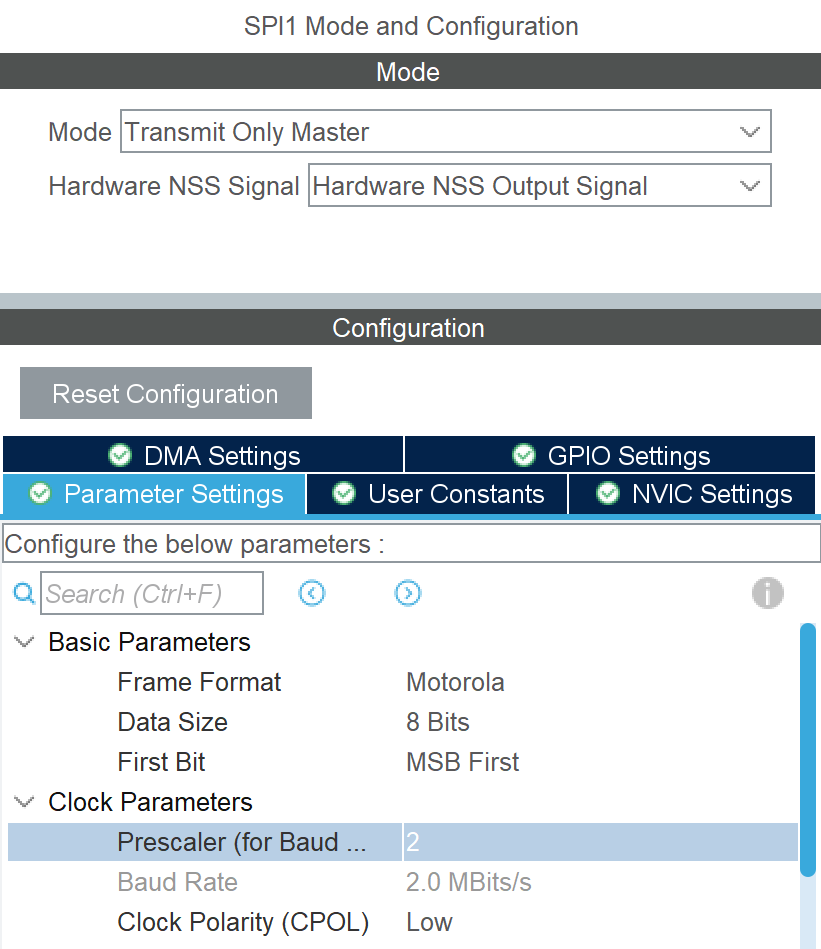821x949 pixels.
Task: Open the NVIC Settings tab
Action: click(692, 493)
